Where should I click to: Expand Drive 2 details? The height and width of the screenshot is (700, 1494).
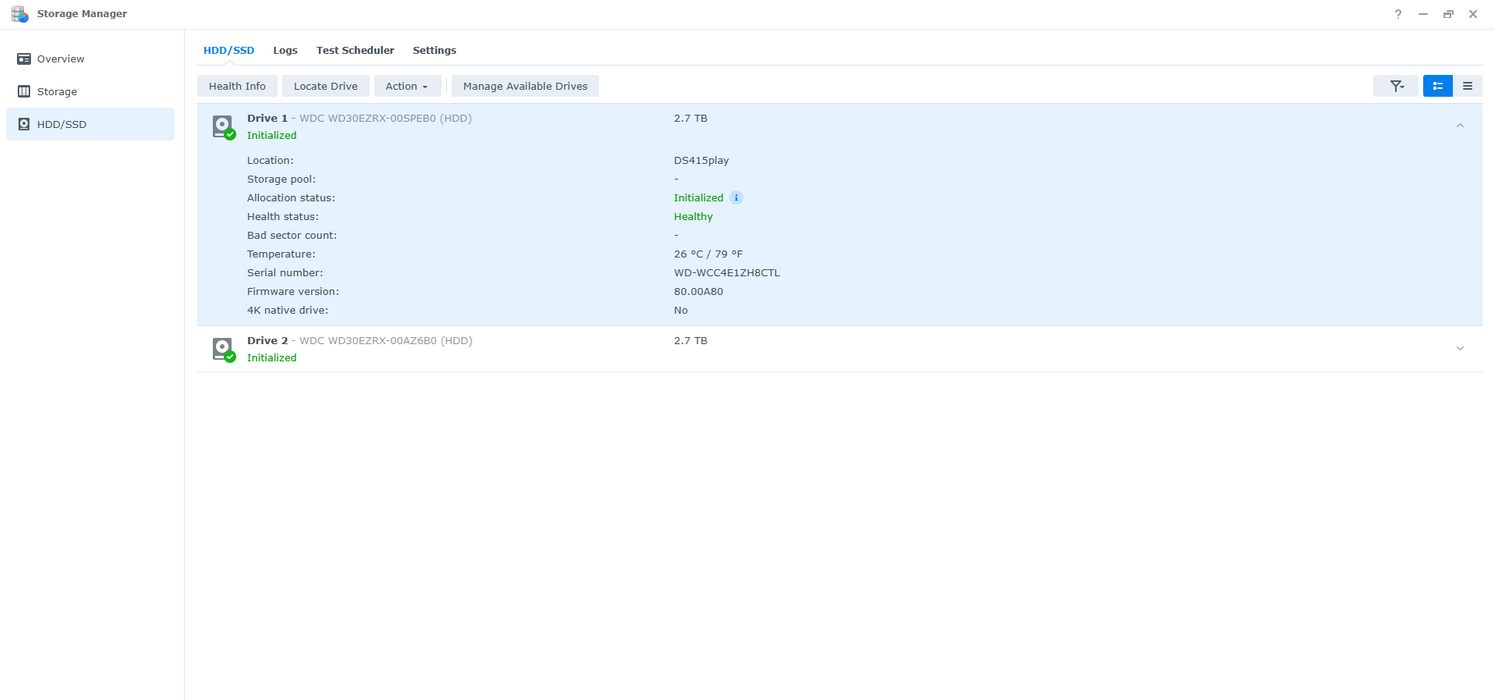[x=1460, y=348]
